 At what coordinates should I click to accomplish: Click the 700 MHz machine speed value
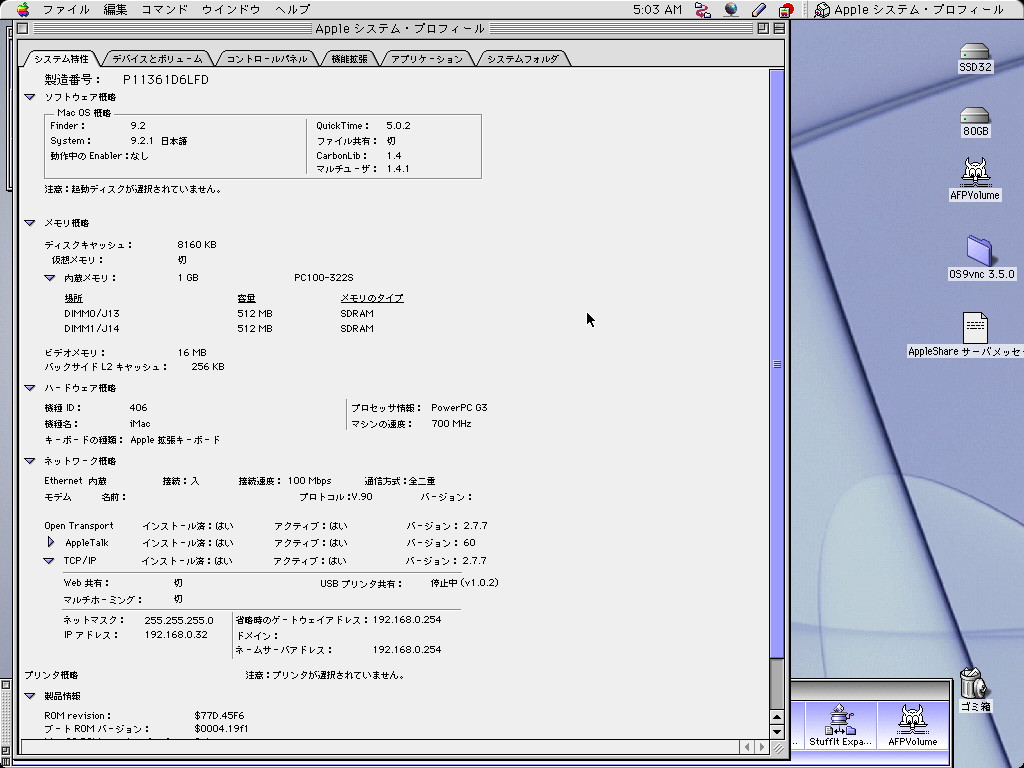pos(451,424)
